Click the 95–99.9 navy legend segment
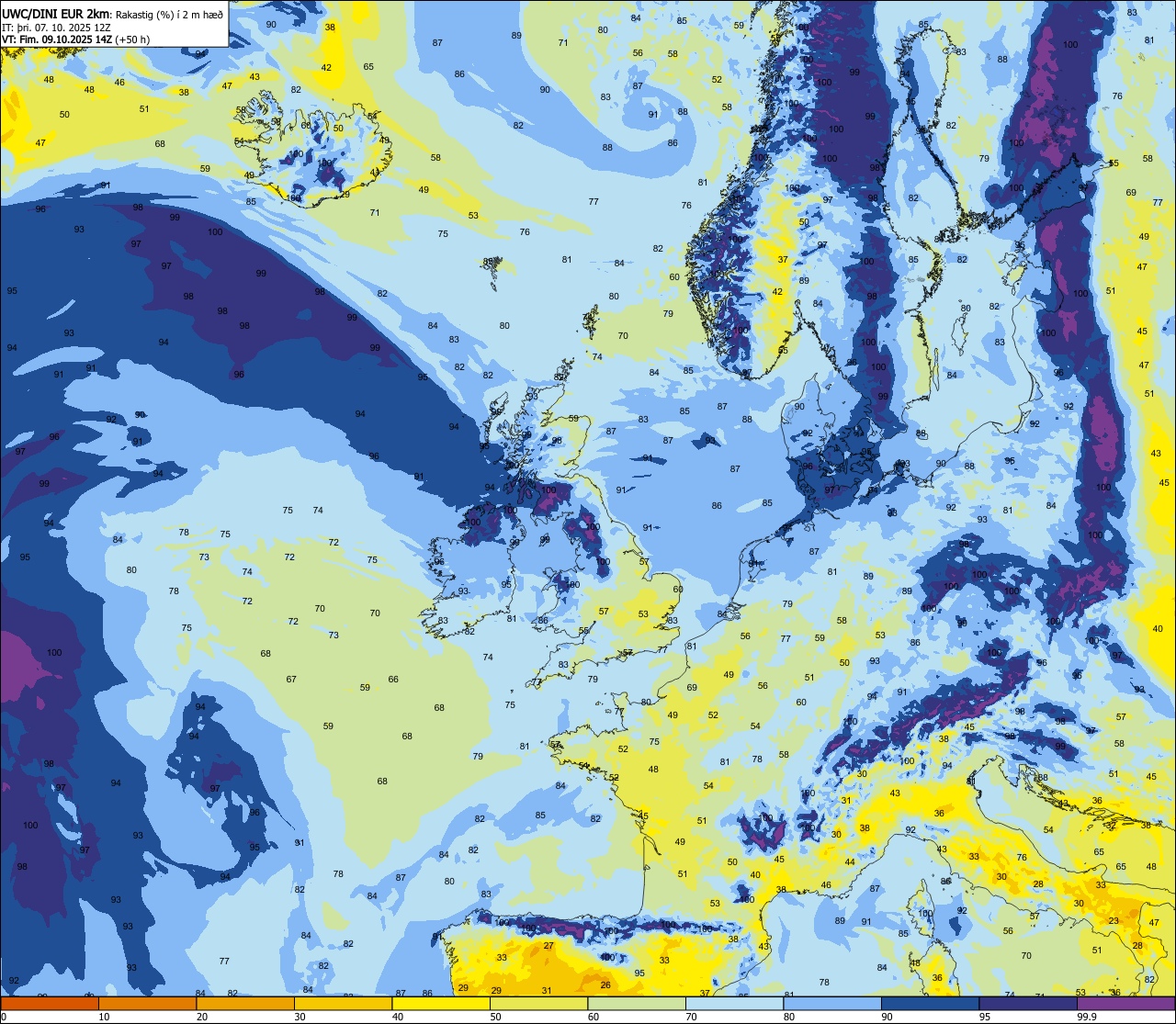The height and width of the screenshot is (1024, 1176). click(x=1028, y=1003)
